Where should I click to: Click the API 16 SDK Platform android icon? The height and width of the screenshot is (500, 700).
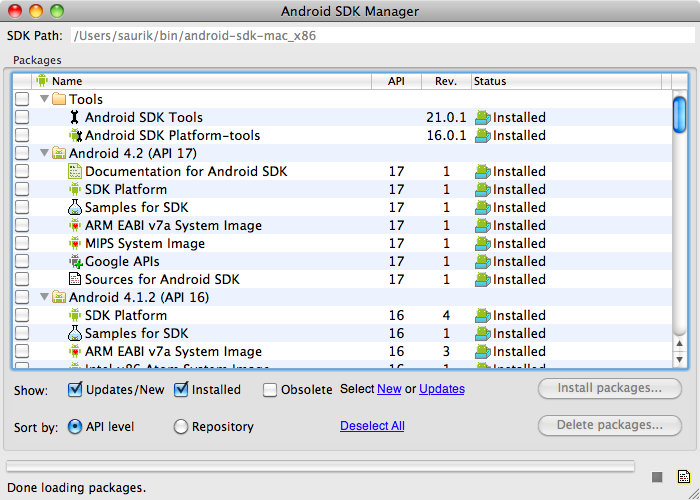click(75, 315)
